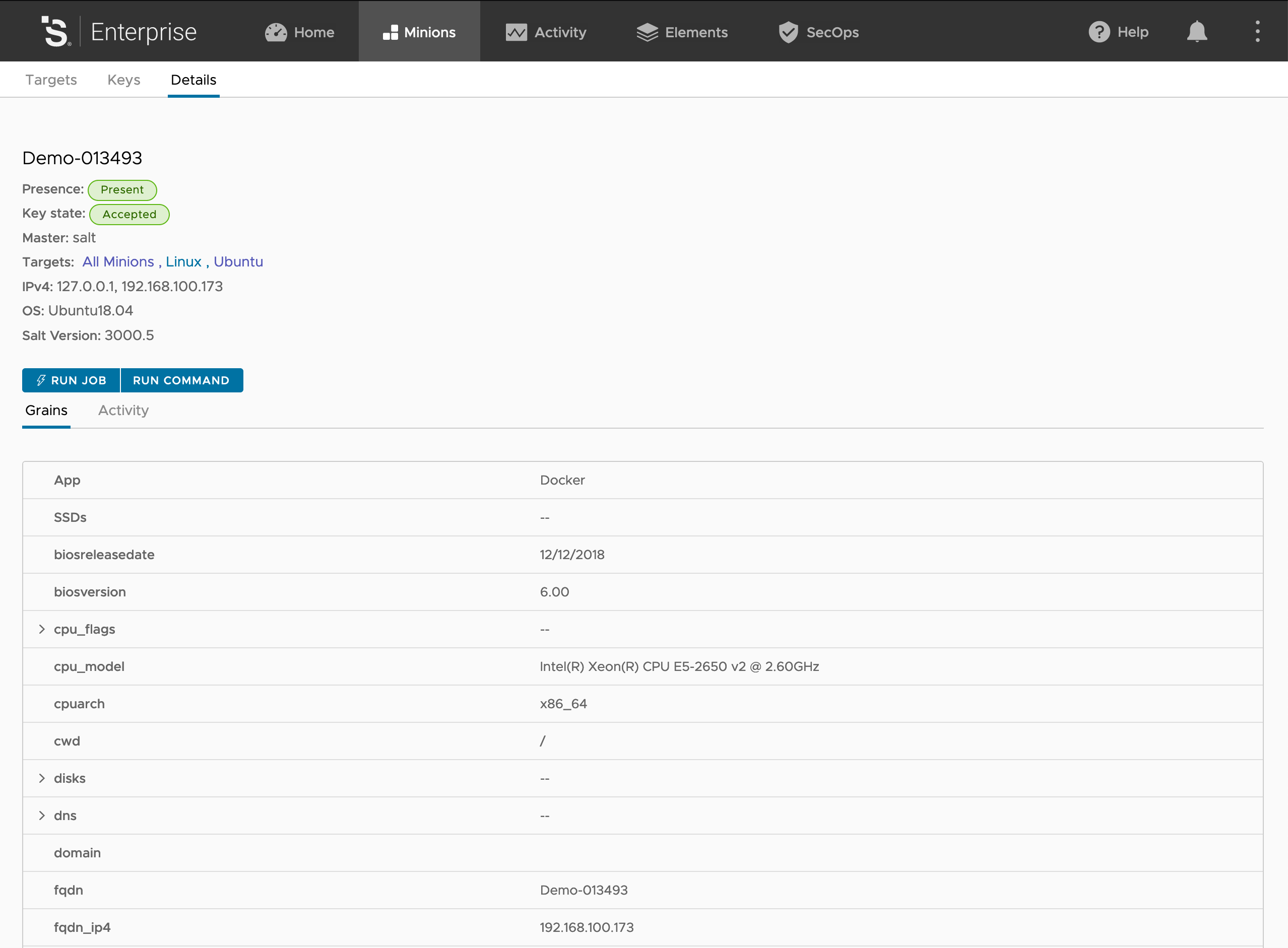Screen dimensions: 1288x948
Task: Switch to the Keys tab
Action: 124,80
